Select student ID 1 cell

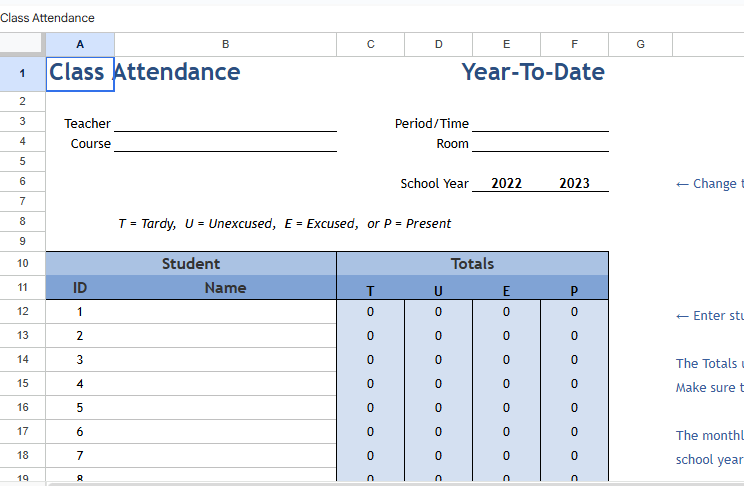[x=80, y=312]
